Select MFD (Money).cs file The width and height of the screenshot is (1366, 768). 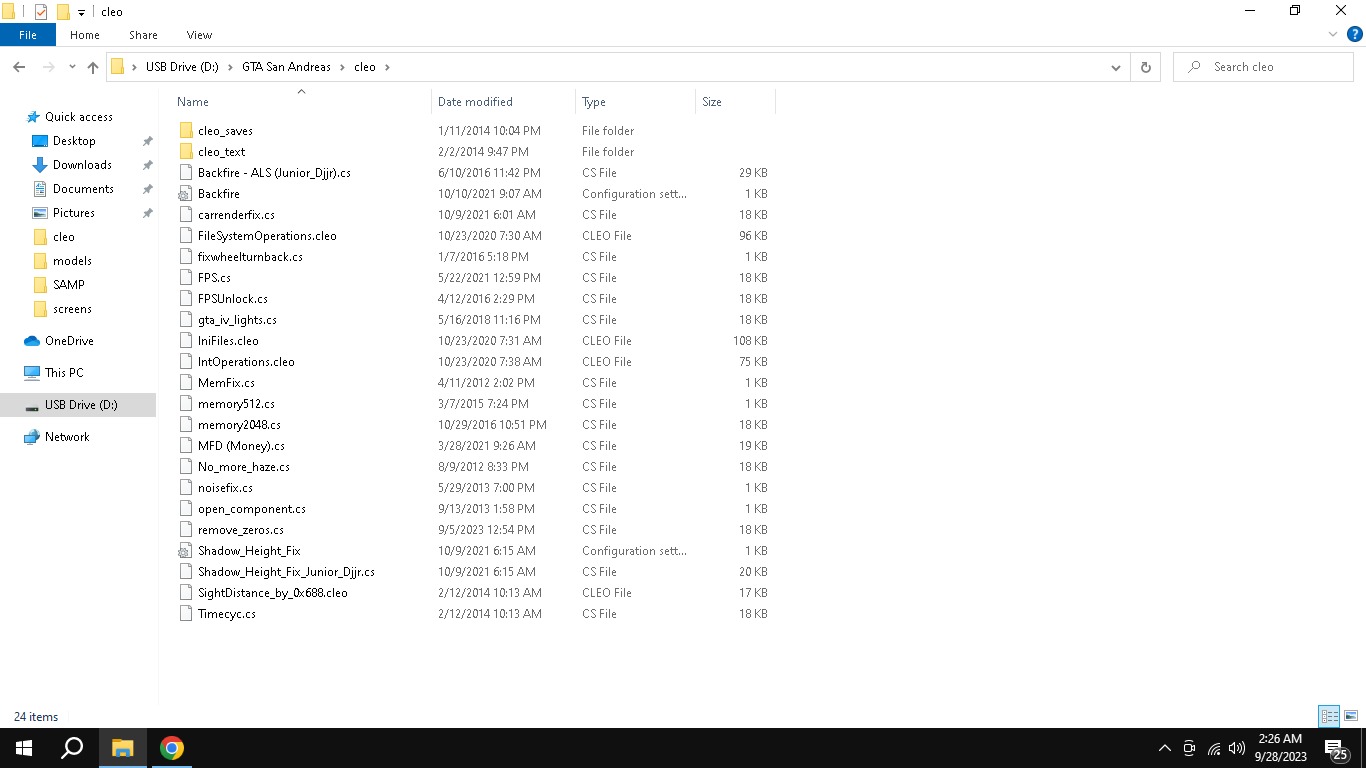[x=241, y=446]
